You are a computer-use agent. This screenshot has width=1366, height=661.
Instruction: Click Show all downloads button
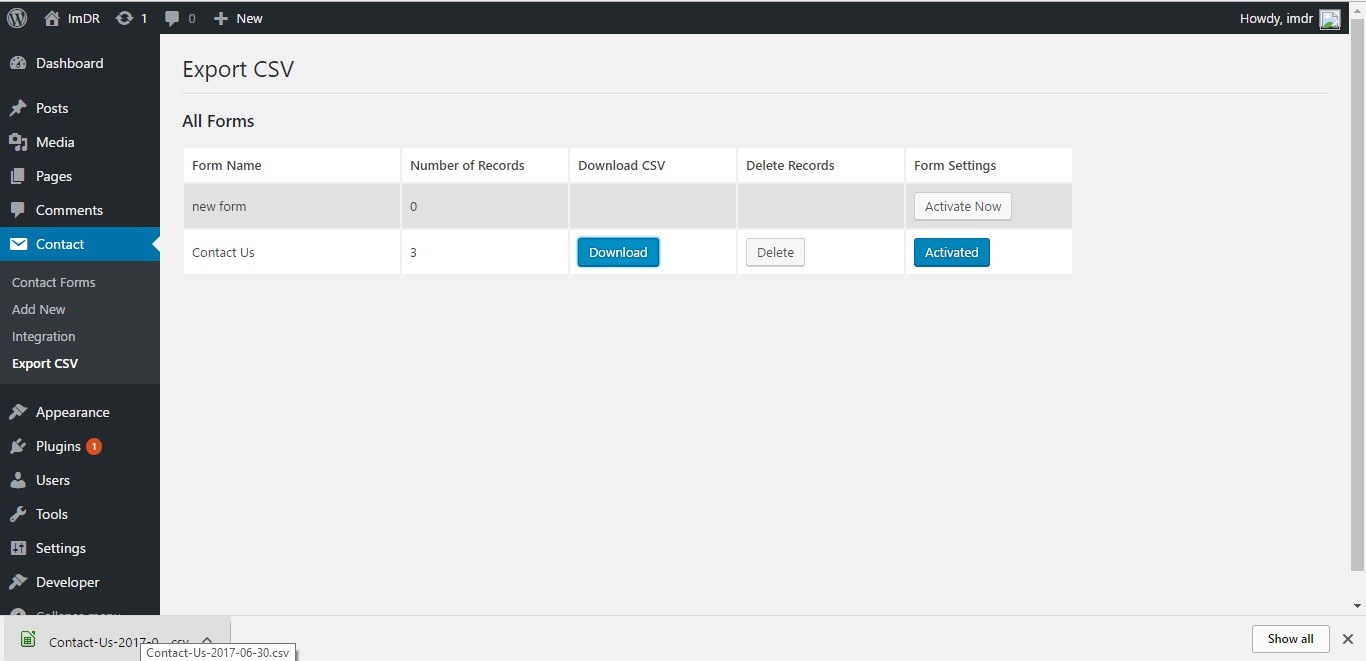click(1291, 638)
